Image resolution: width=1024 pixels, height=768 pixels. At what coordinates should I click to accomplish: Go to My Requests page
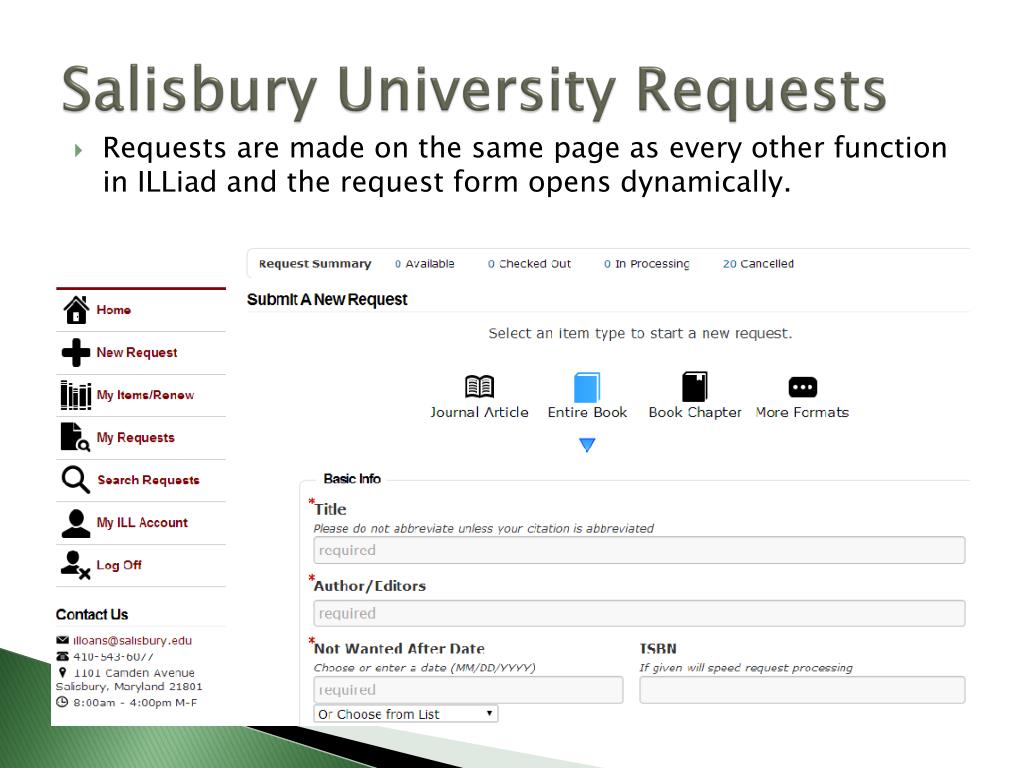(x=136, y=438)
